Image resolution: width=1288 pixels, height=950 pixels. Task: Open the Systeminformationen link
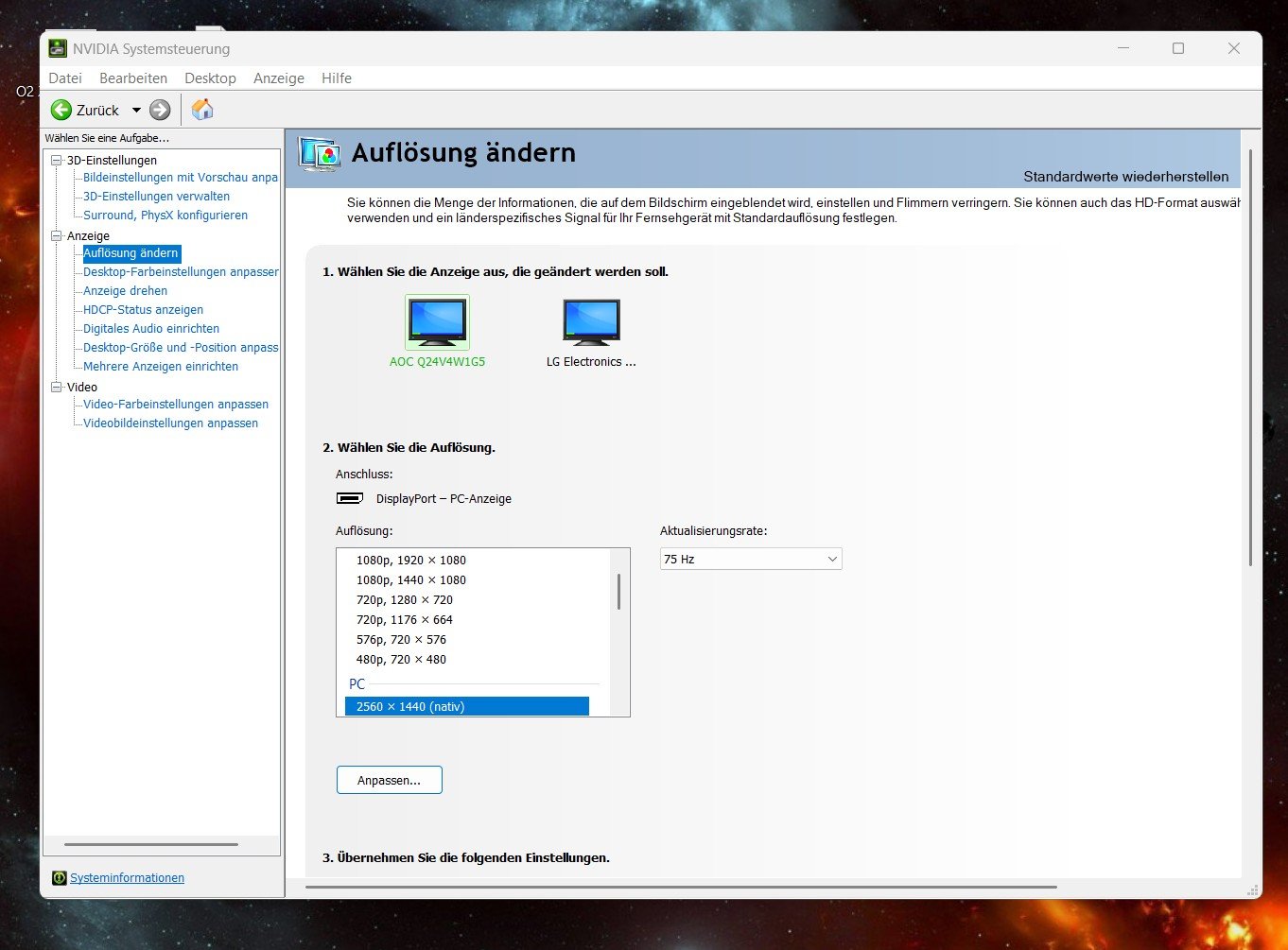[127, 878]
